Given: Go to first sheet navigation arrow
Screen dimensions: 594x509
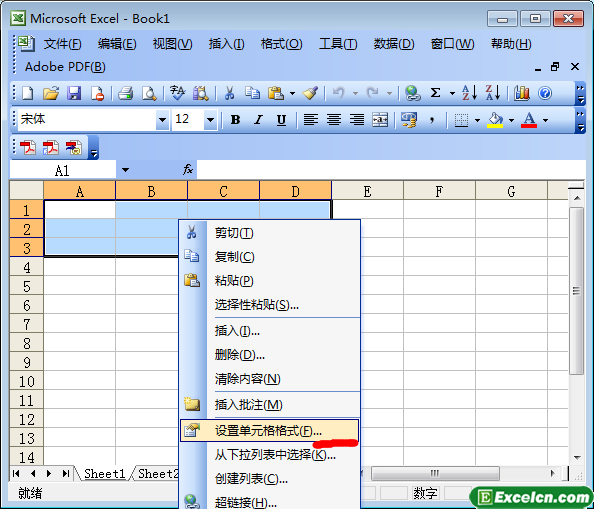Looking at the screenshot, I should 16,473.
